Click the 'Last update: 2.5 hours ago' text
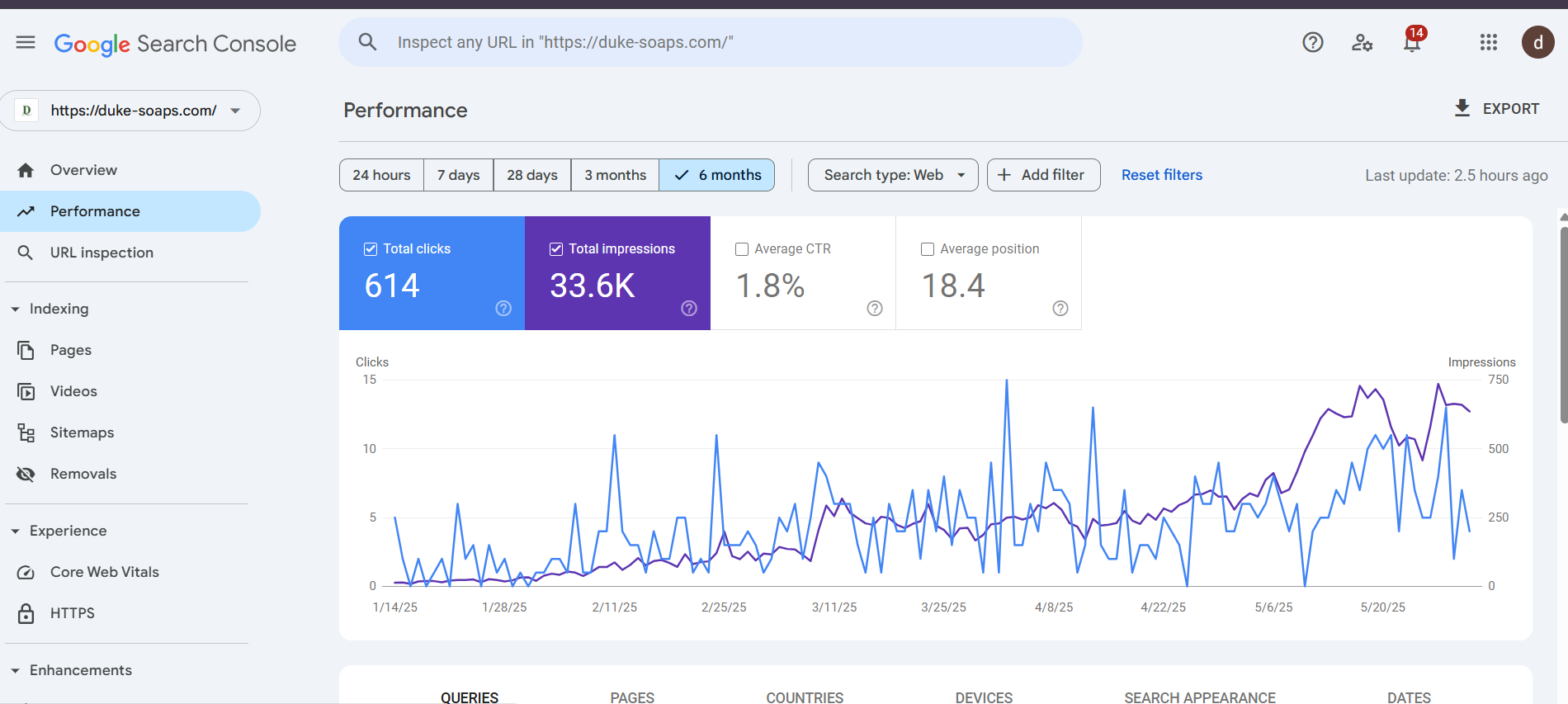The height and width of the screenshot is (704, 1568). pos(1457,175)
